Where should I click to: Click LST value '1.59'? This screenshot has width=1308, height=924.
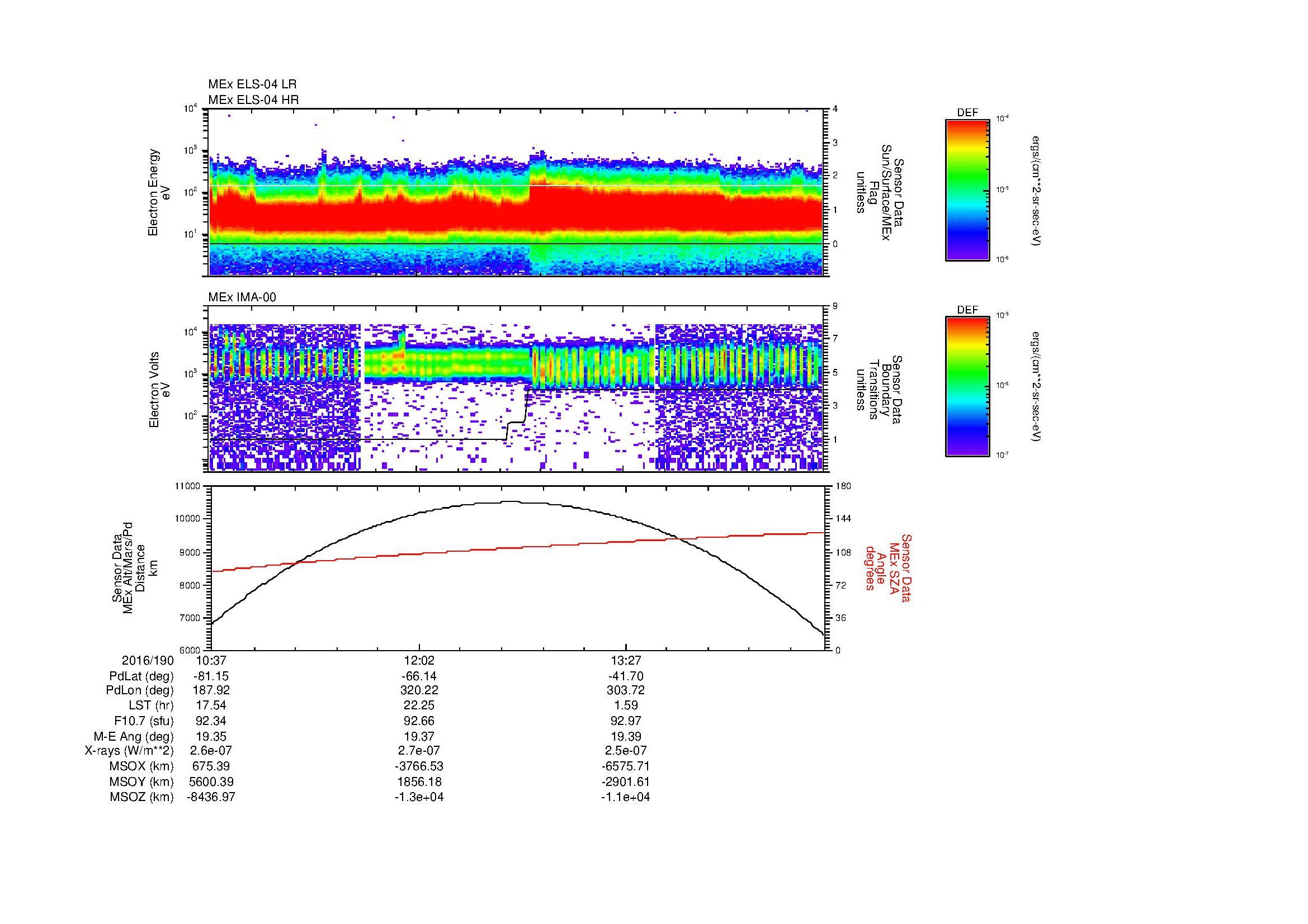[626, 705]
